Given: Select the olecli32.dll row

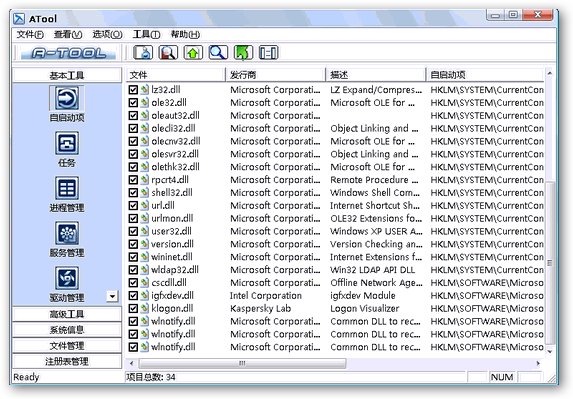Looking at the screenshot, I should click(335, 129).
